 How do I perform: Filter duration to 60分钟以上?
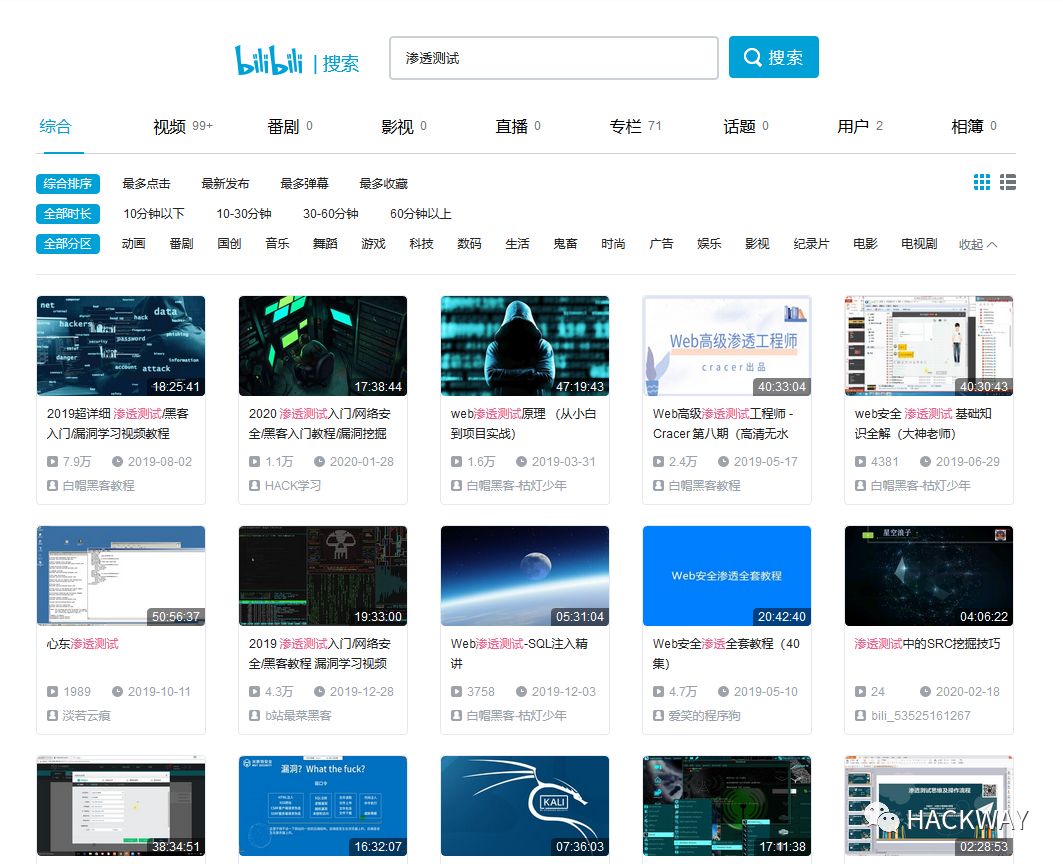coord(420,214)
